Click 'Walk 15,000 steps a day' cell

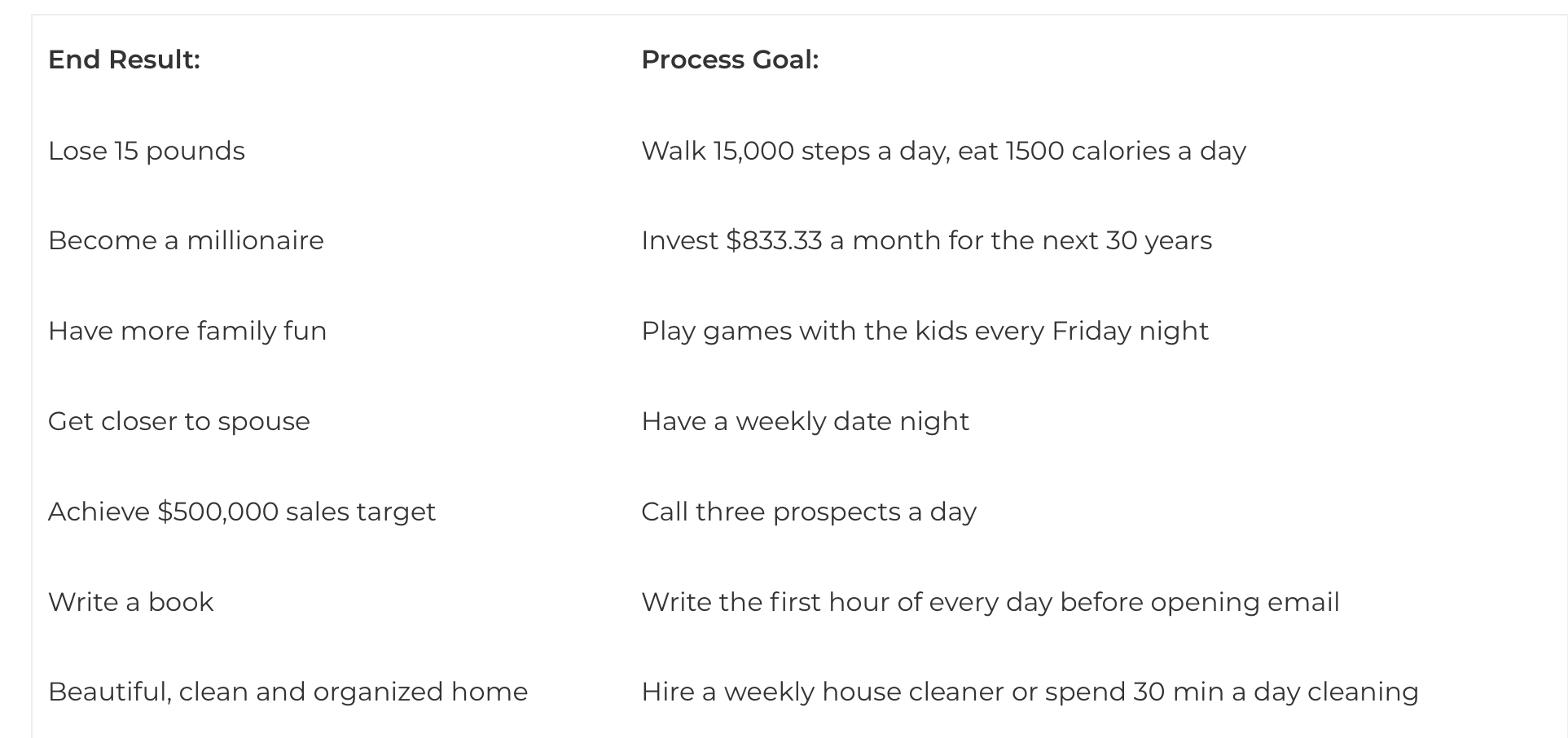[x=794, y=151]
